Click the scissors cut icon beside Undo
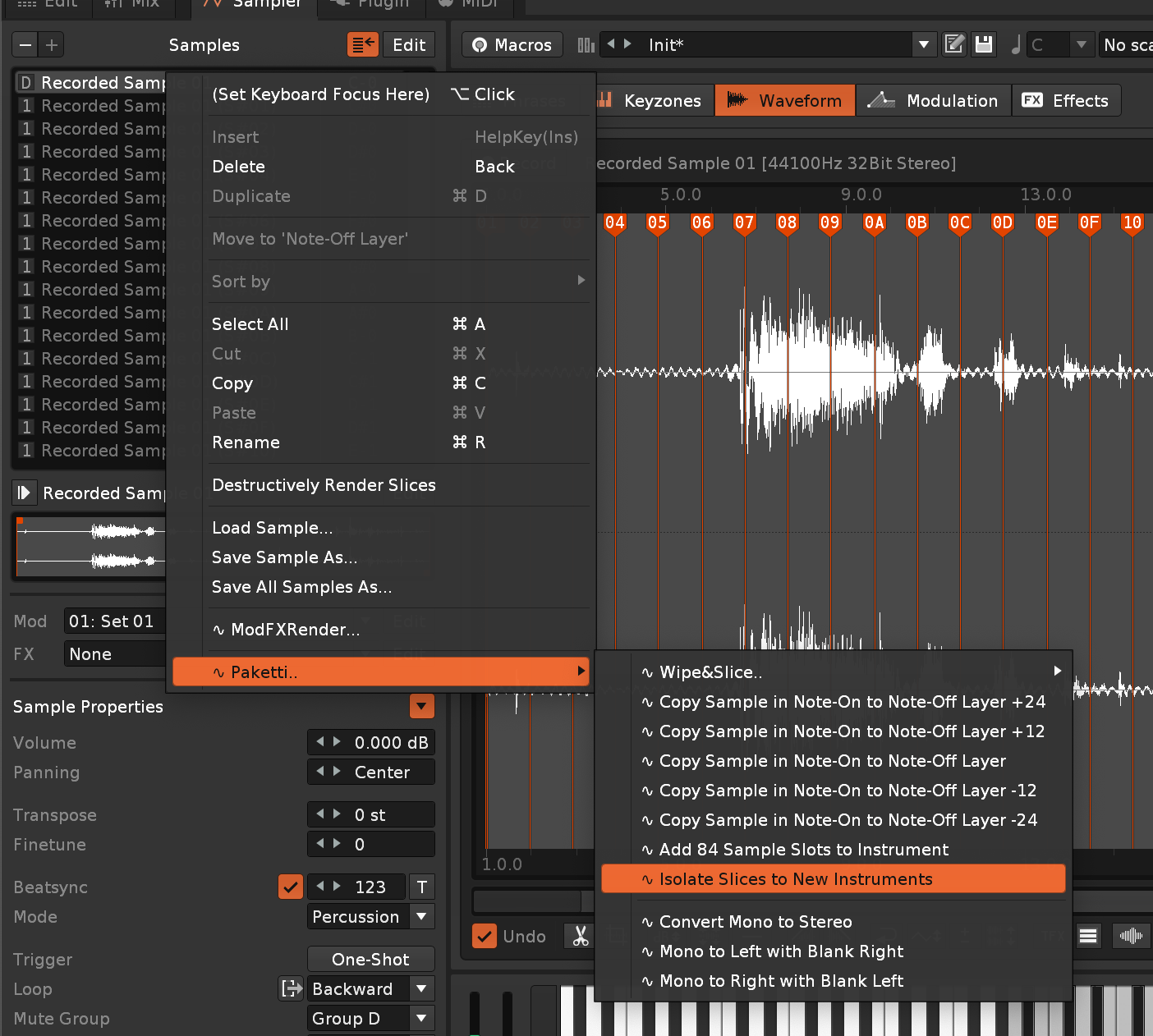The image size is (1153, 1036). pos(581,936)
